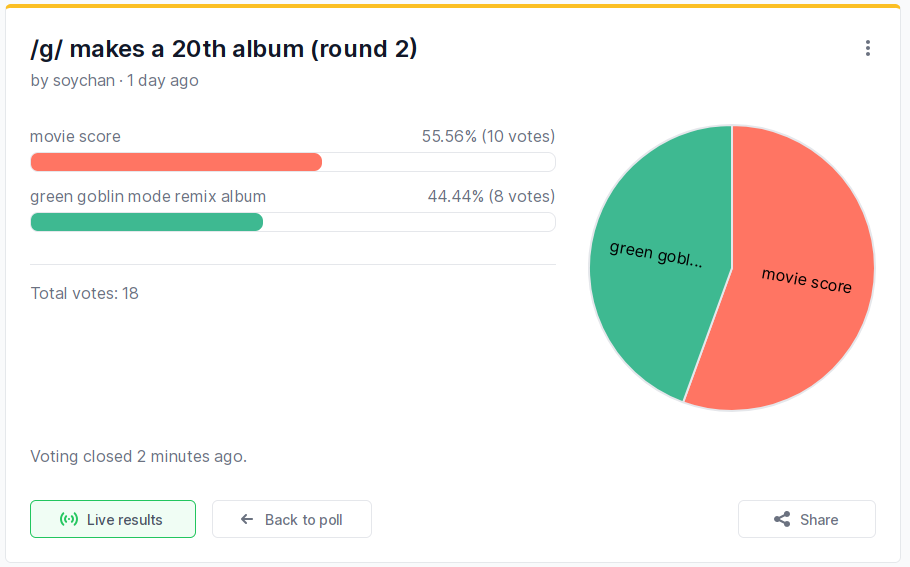Click the green goblin remix progress bar
Viewport: 910px width, 567px height.
(147, 222)
